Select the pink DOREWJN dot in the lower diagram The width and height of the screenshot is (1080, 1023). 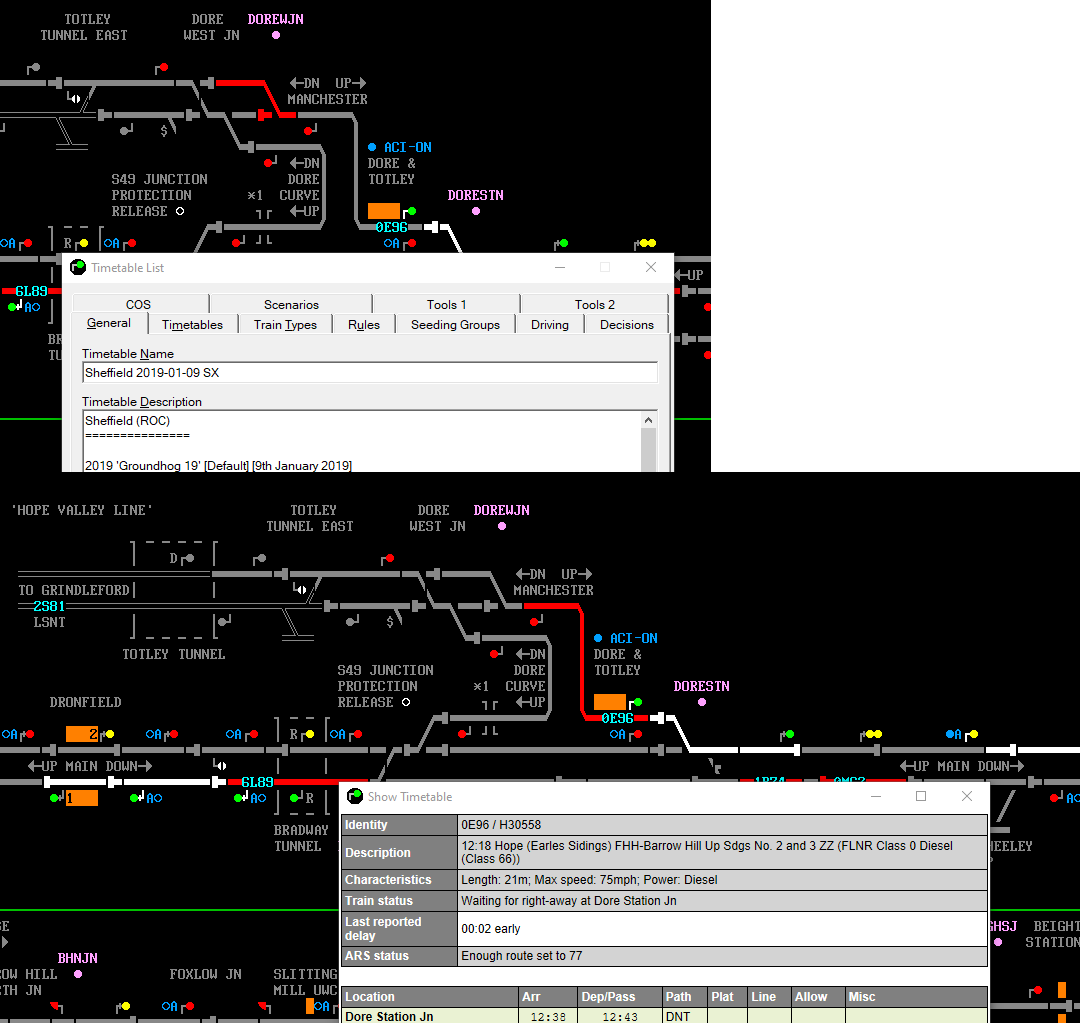click(502, 526)
